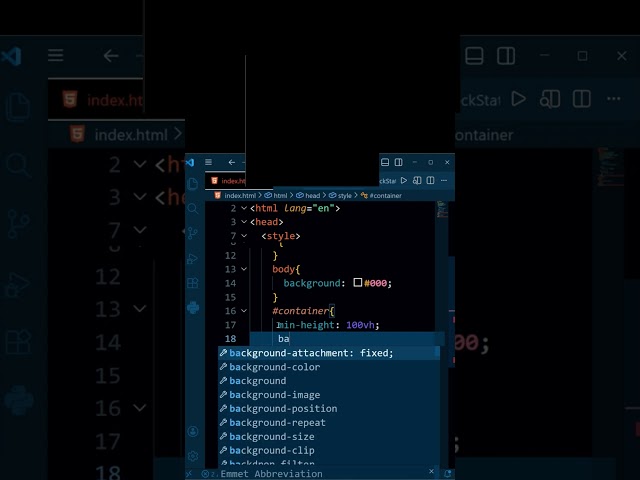Screen dimensions: 640x480
Task: Collapse the #container rule on line 16
Action: [x=244, y=311]
